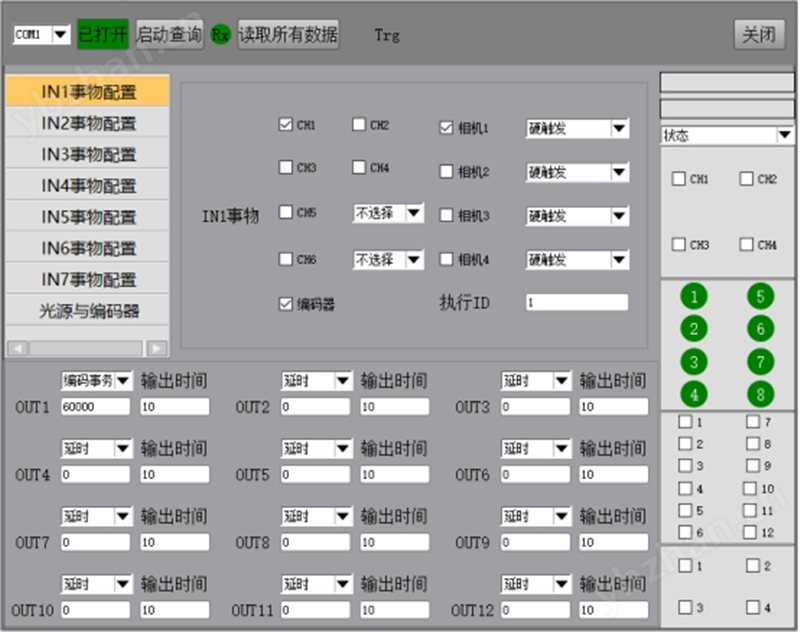Open OUT7 延时 mode dropdown
Screen dimensions: 800x632
122,516
